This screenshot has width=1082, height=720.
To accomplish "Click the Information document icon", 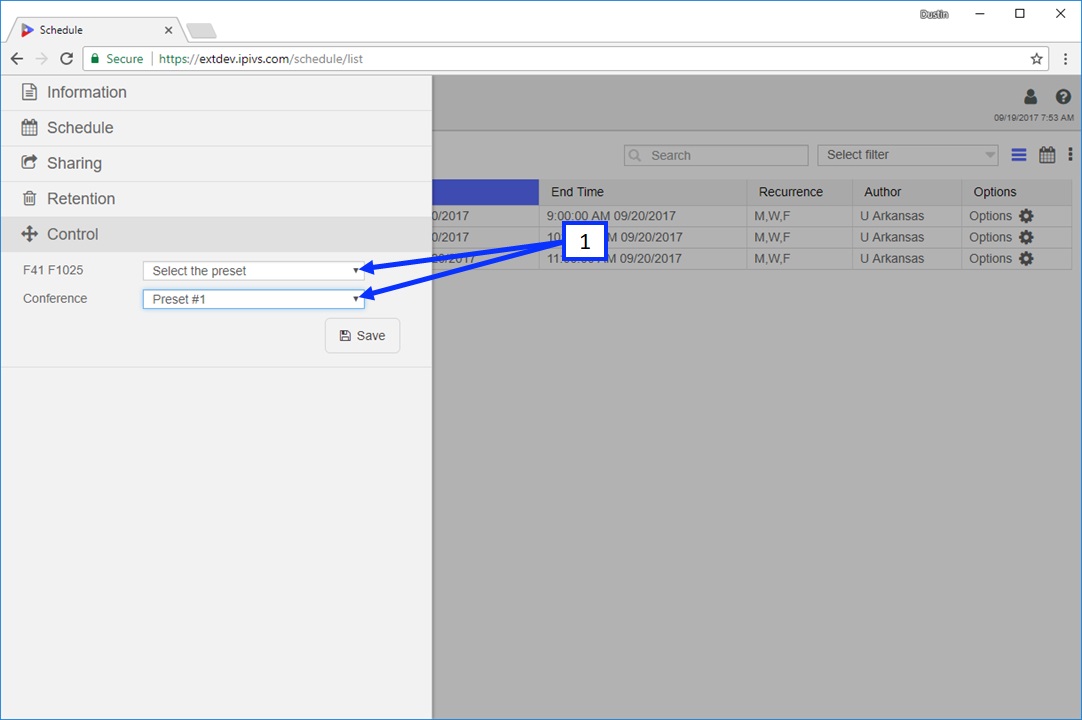I will 29,92.
